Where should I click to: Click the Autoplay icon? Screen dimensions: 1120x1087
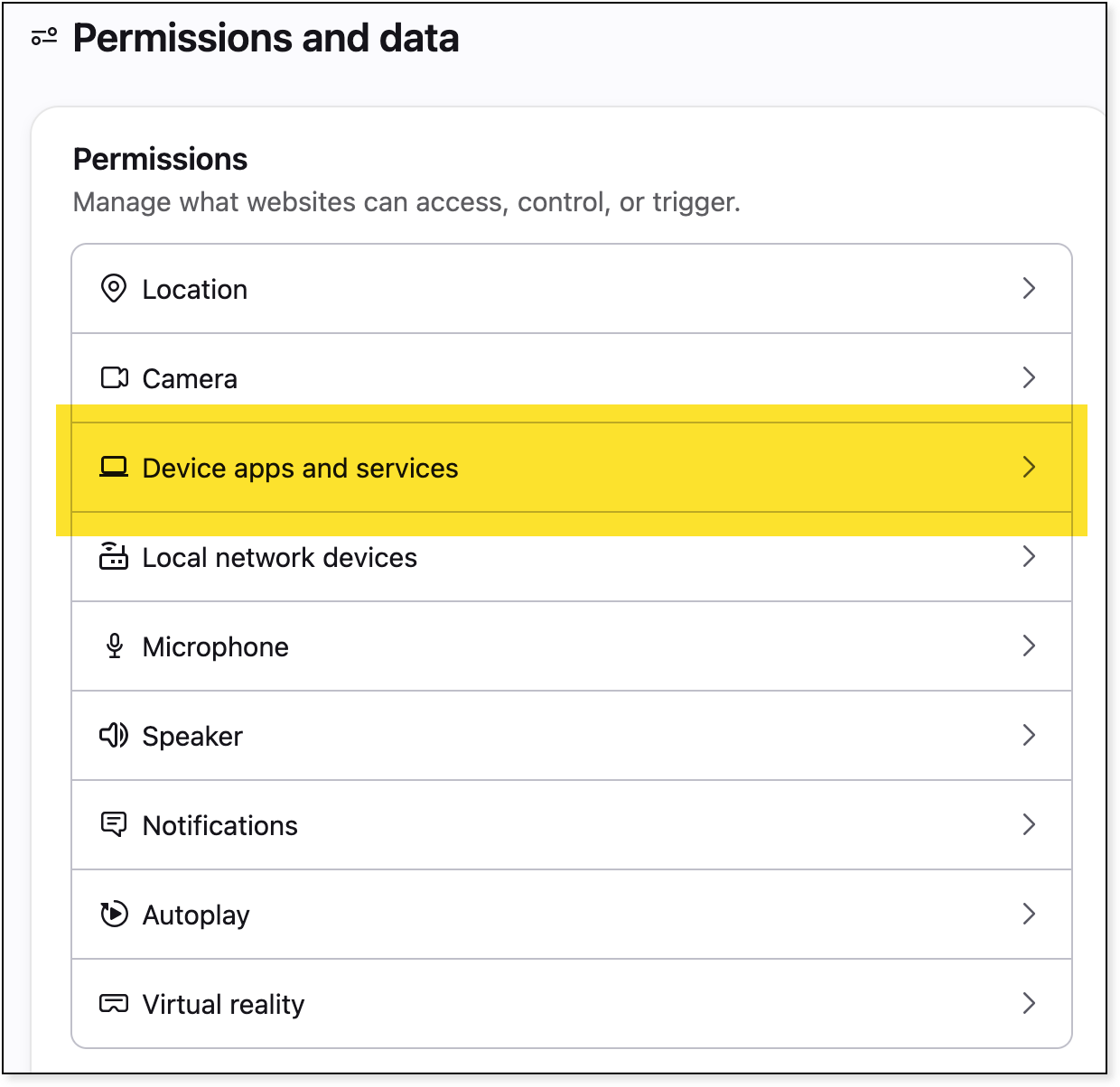point(114,914)
